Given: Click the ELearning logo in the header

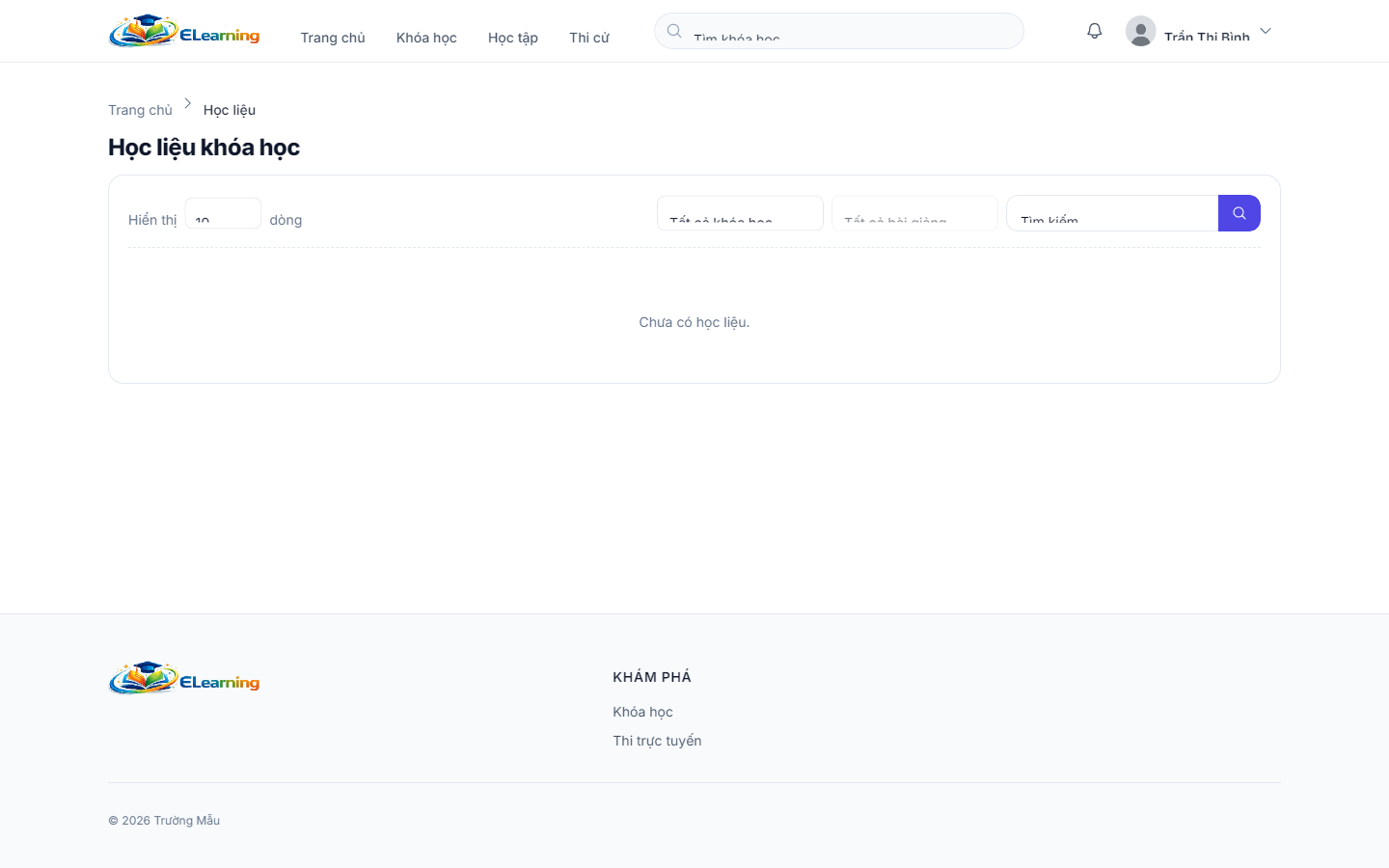Looking at the screenshot, I should [x=184, y=31].
